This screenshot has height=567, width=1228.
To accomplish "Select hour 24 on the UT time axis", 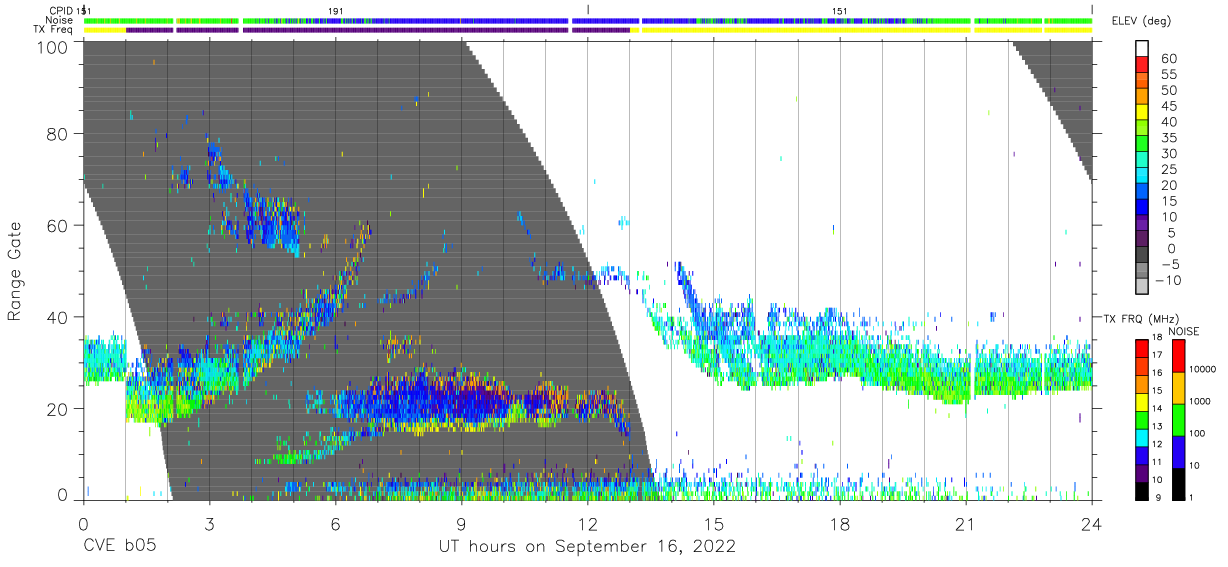I will tap(1092, 522).
